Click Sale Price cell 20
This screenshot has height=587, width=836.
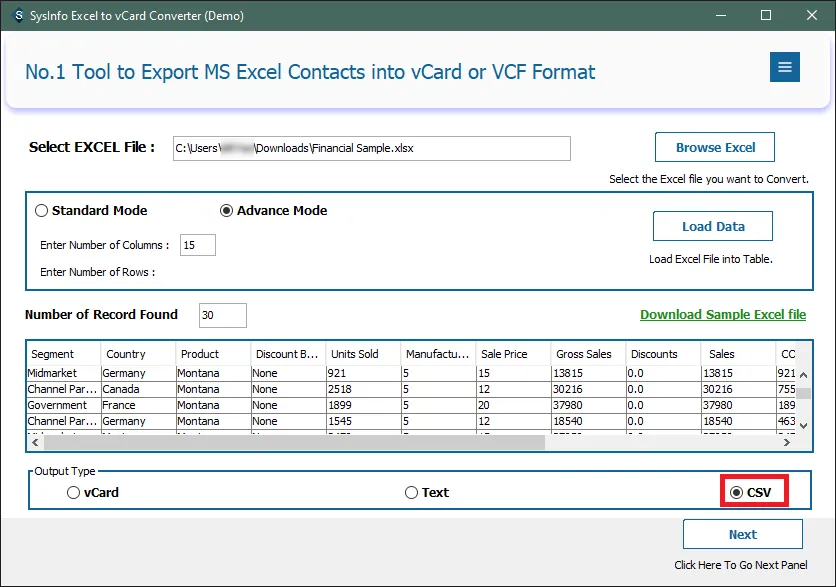click(513, 405)
